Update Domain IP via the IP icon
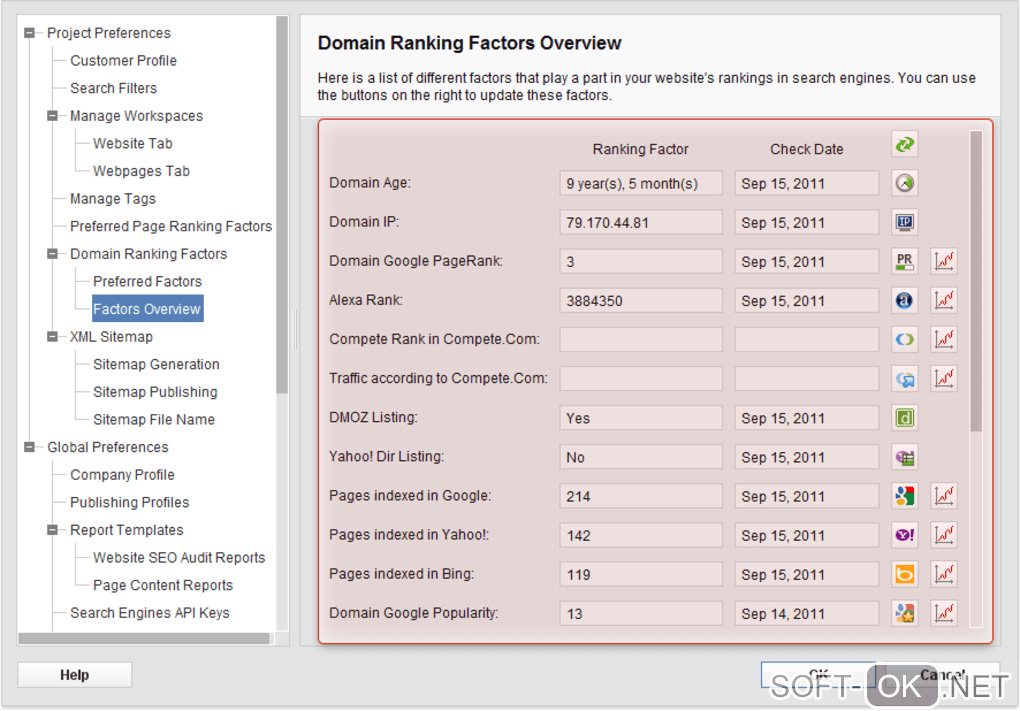Image resolution: width=1020 pixels, height=711 pixels. click(x=904, y=222)
